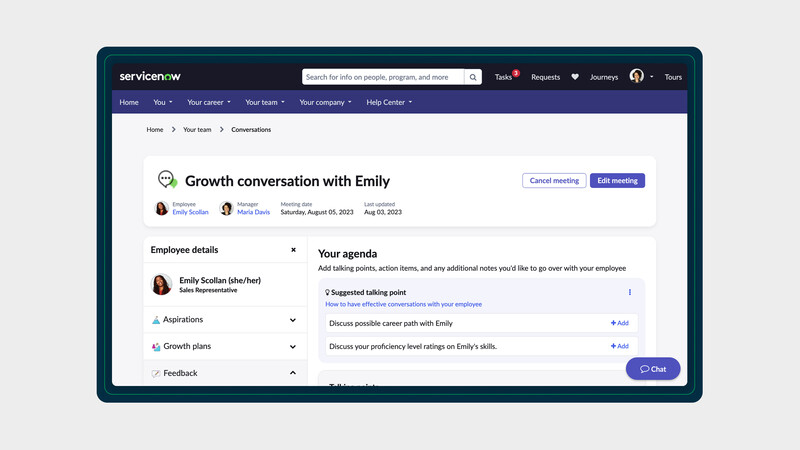The width and height of the screenshot is (800, 450).
Task: Click the search magnifier icon
Action: [473, 77]
